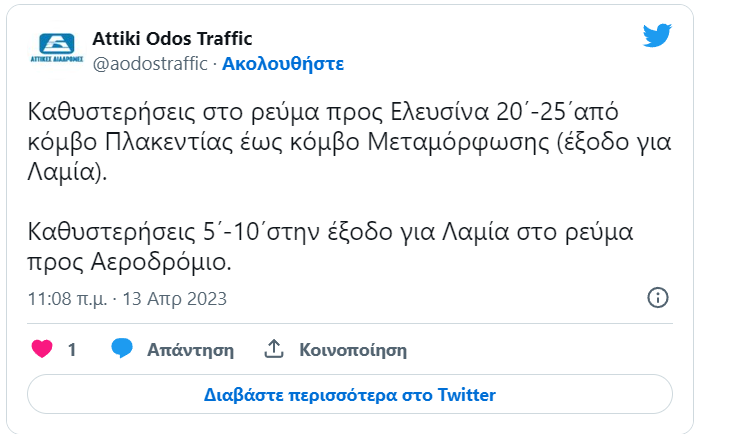
Task: Click the 13 Απρ 2023 date
Action: [175, 299]
